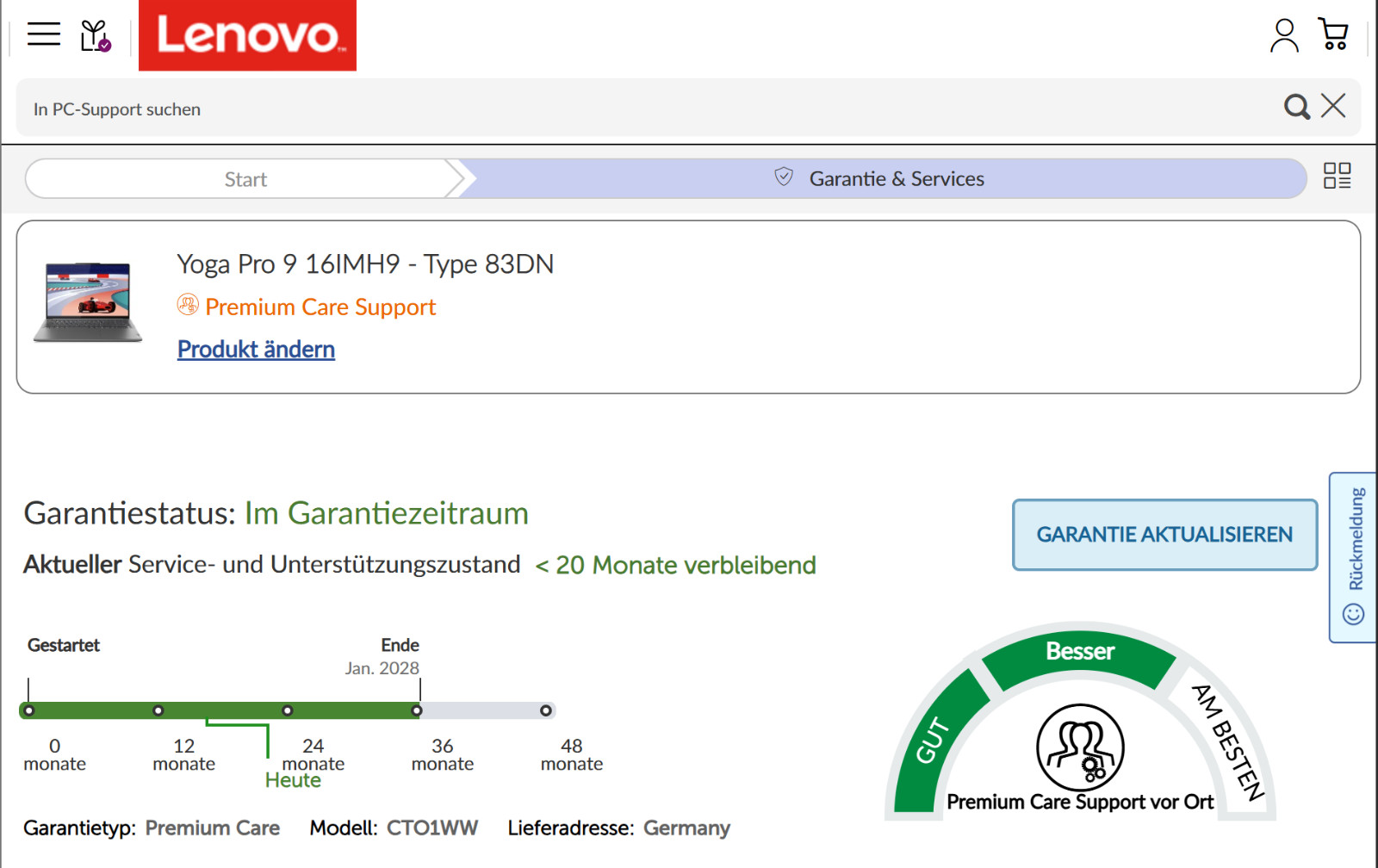
Task: Open the Rückmeldung feedback tab
Action: tap(1354, 557)
